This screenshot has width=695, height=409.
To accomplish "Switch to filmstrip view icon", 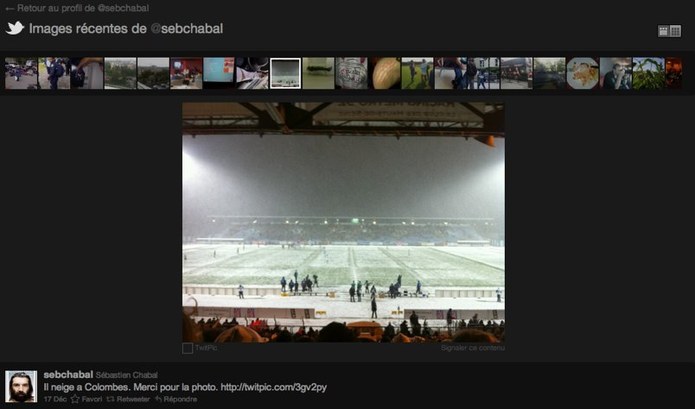I will (663, 31).
